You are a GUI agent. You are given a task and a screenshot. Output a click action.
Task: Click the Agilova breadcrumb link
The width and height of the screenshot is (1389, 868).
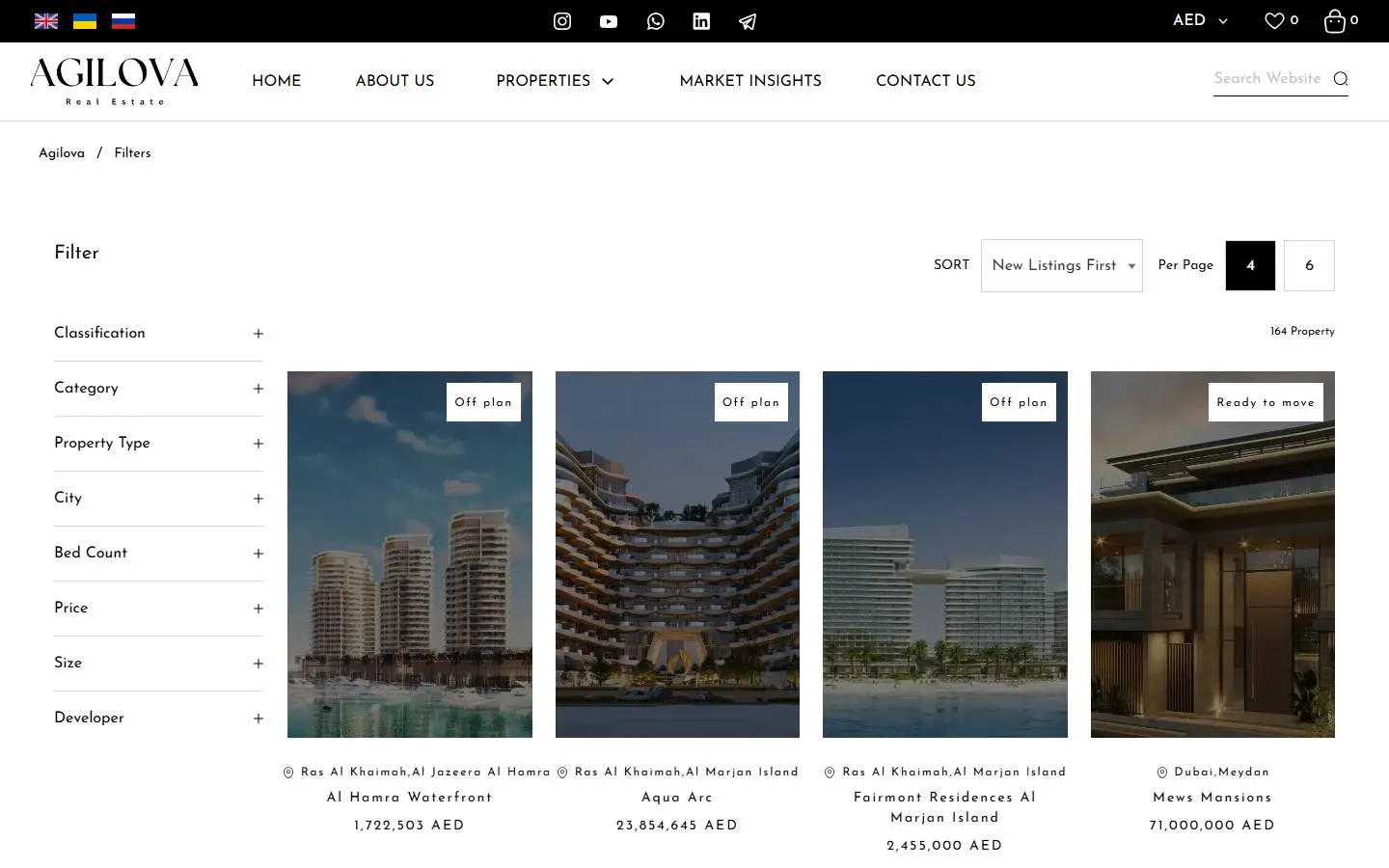[x=62, y=153]
